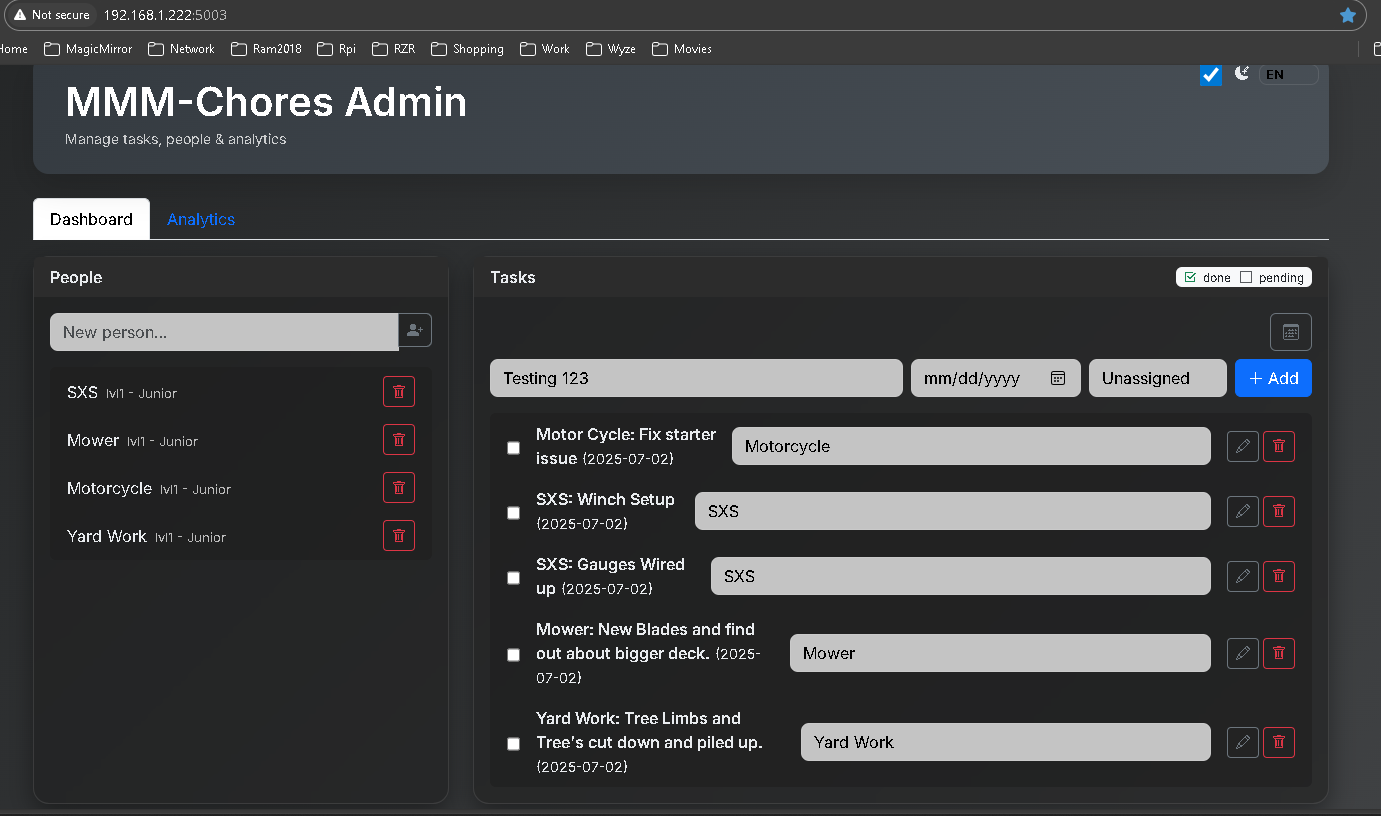Click pencil icon for Mower blades task

coord(1242,654)
